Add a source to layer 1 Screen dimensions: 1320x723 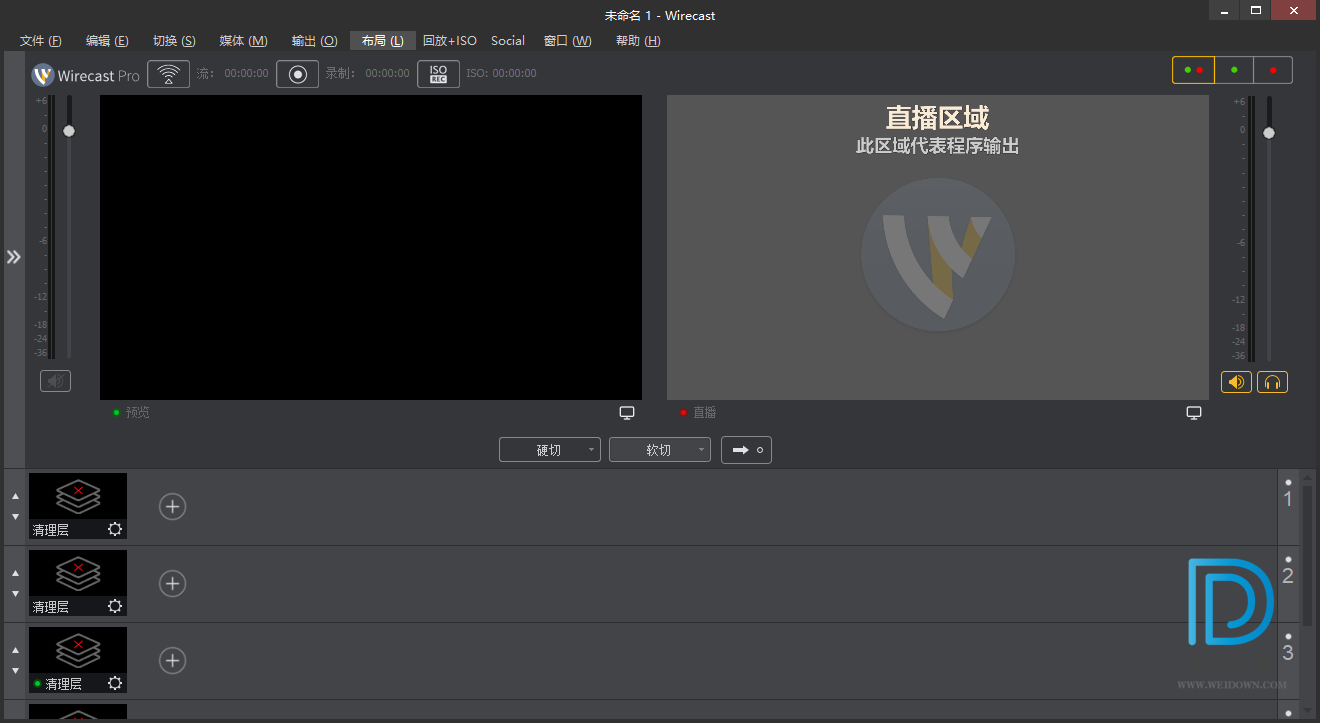click(173, 506)
